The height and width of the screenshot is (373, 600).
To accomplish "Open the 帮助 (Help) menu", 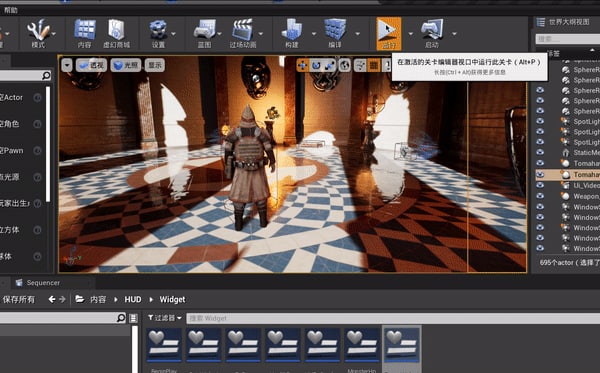I will click(x=11, y=10).
